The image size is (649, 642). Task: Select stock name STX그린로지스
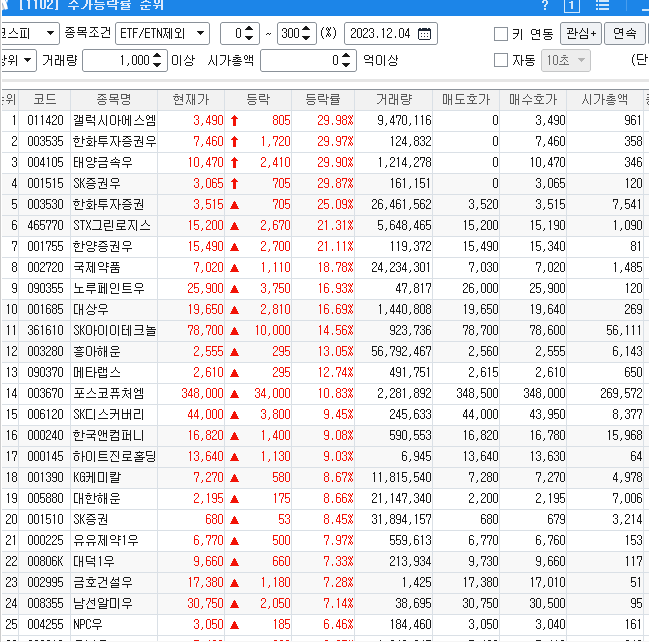tap(112, 226)
